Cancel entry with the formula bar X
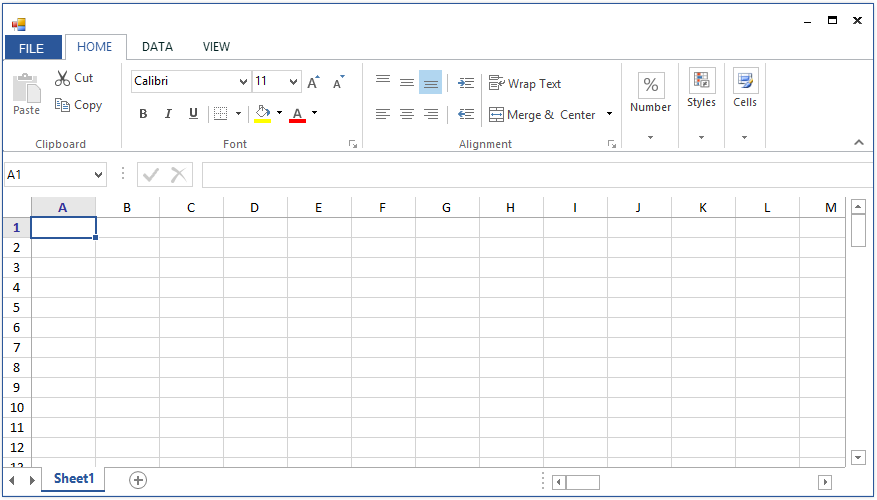This screenshot has width=877, height=500. click(179, 175)
